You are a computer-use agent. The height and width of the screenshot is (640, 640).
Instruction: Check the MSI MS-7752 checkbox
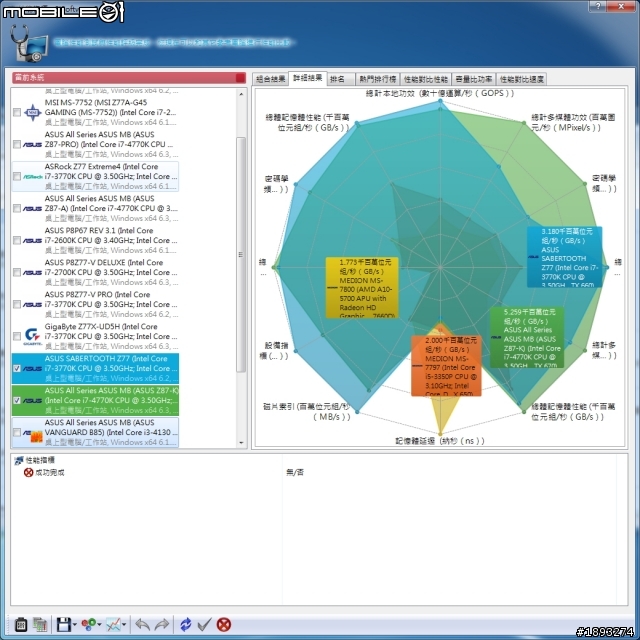click(17, 112)
